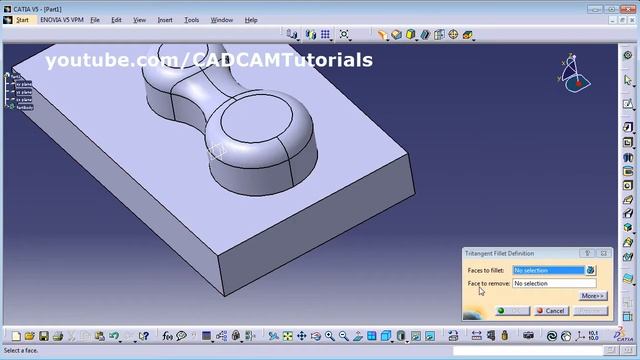Click the OK button in fillet dialog
Screen dimensions: 640x360
pyautogui.click(x=512, y=311)
